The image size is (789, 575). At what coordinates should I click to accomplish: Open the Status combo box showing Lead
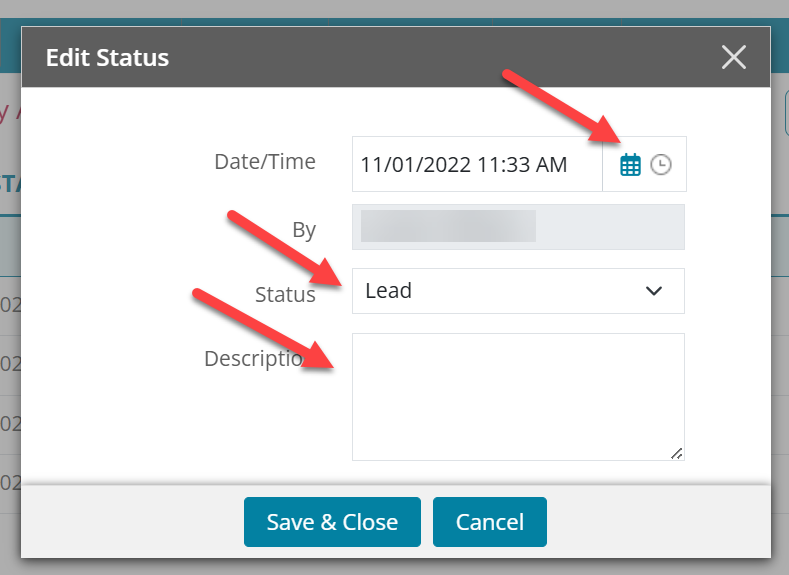click(518, 291)
